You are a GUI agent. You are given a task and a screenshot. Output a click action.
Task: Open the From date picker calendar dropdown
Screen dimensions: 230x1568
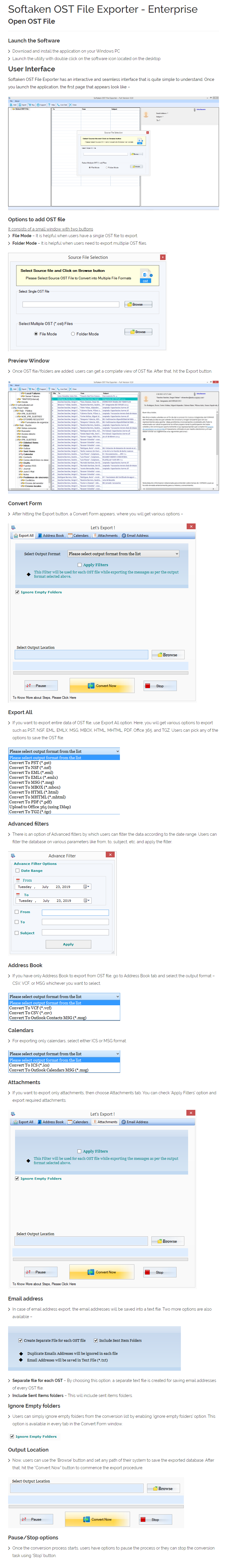86,887
